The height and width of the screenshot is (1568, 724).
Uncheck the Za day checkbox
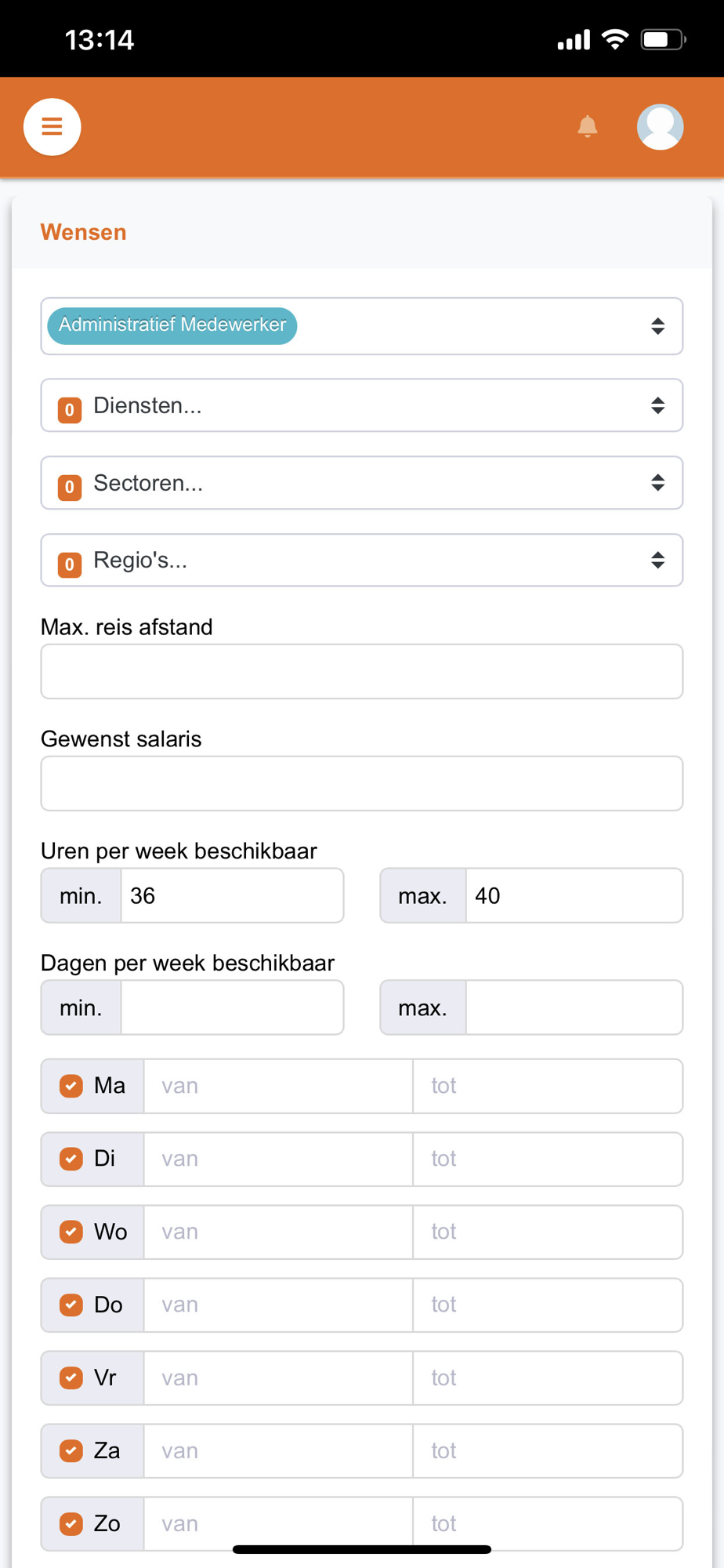pyautogui.click(x=71, y=1450)
